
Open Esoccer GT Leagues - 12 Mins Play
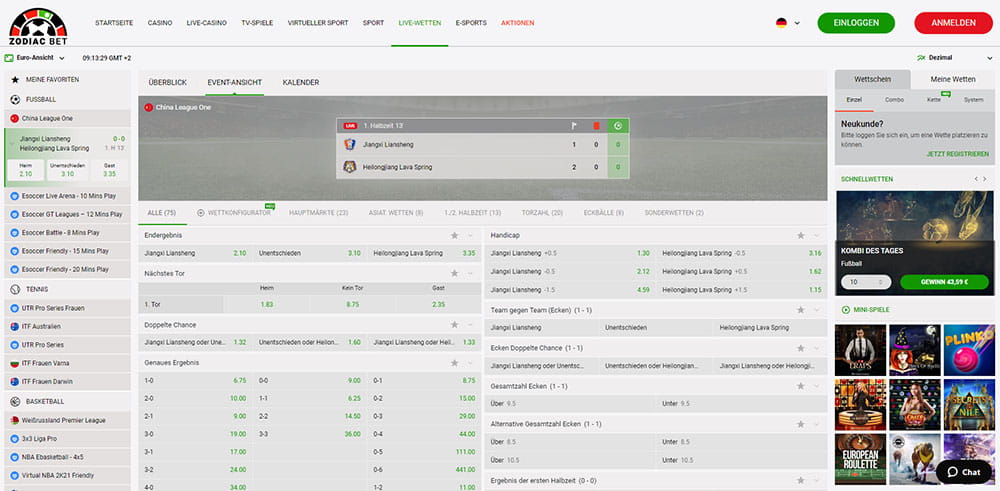point(67,215)
